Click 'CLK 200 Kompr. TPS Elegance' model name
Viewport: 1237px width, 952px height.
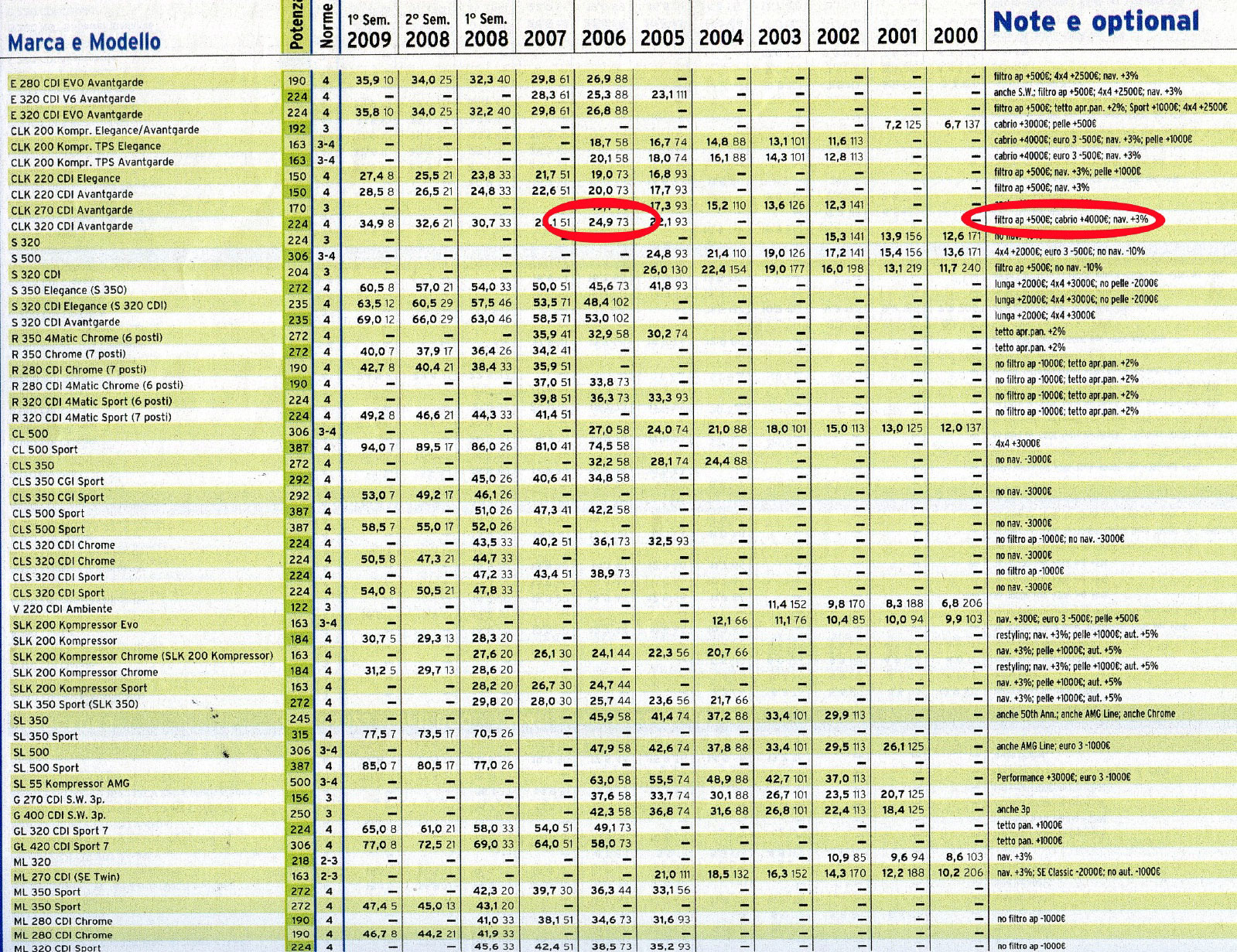[x=86, y=146]
